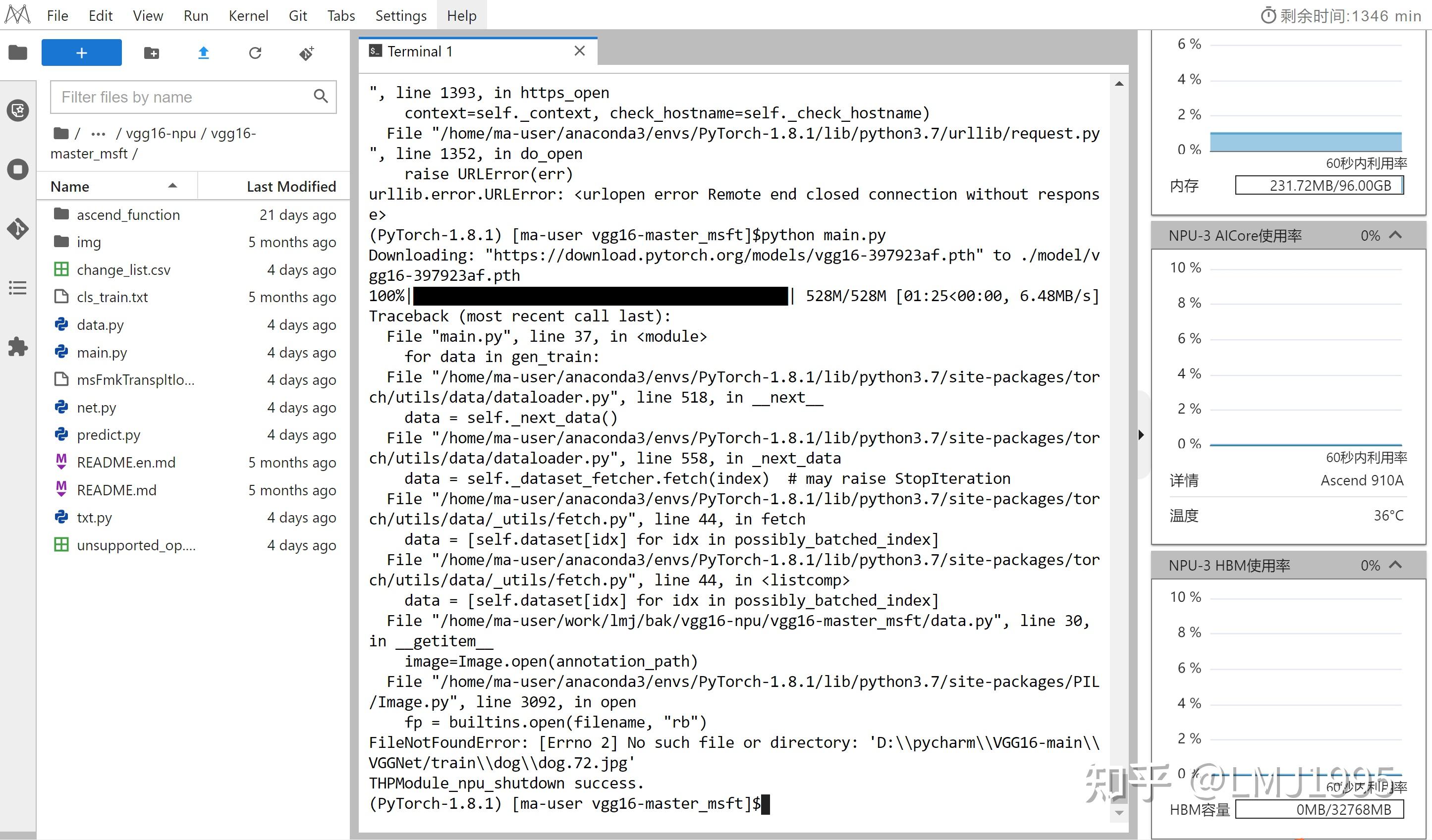Navigate to vgg16-npu via the breadcrumb link
The height and width of the screenshot is (840, 1432).
pyautogui.click(x=161, y=133)
